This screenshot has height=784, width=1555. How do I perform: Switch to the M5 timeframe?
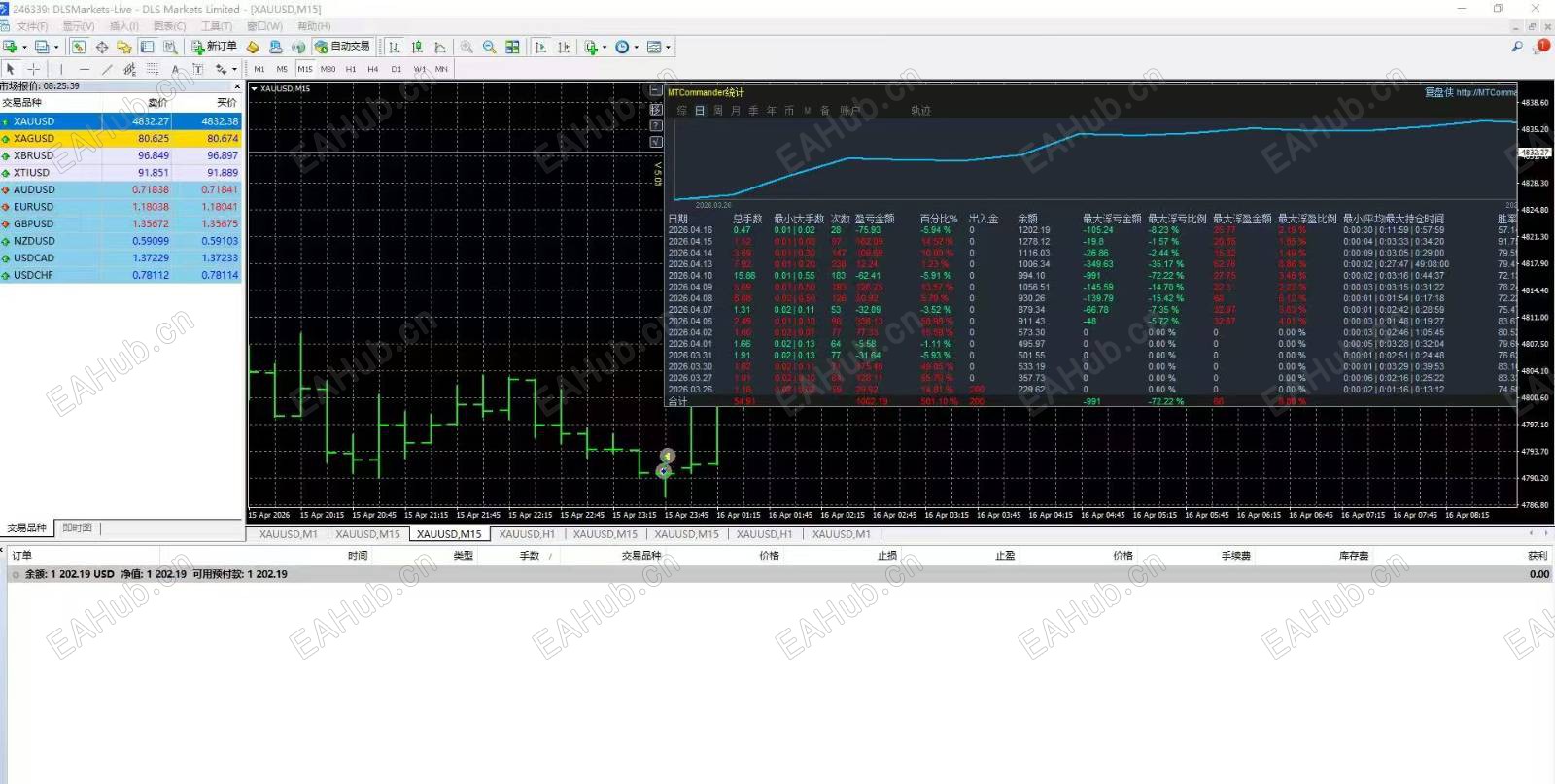coord(282,69)
